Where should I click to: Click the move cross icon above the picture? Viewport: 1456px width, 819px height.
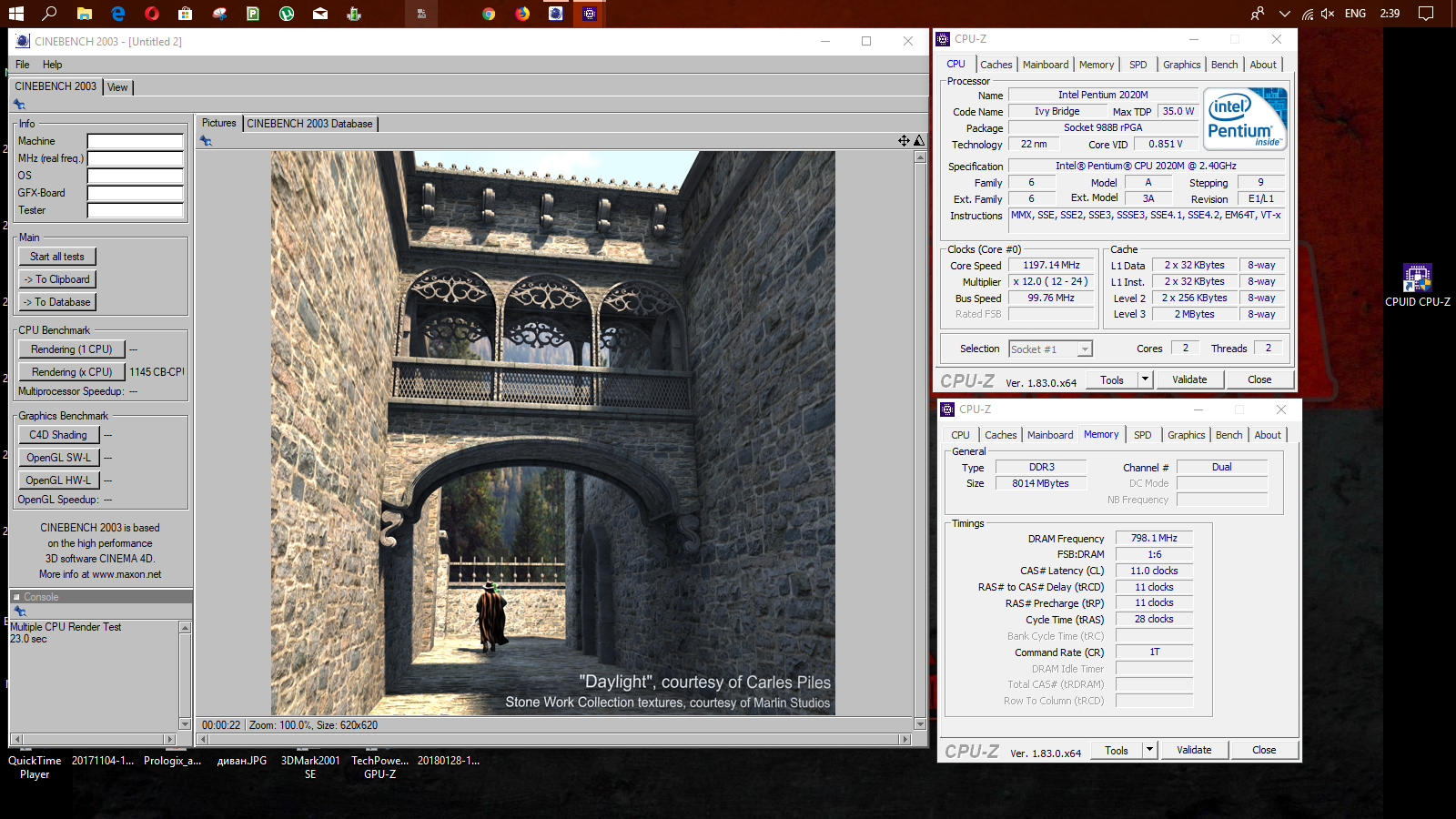904,140
